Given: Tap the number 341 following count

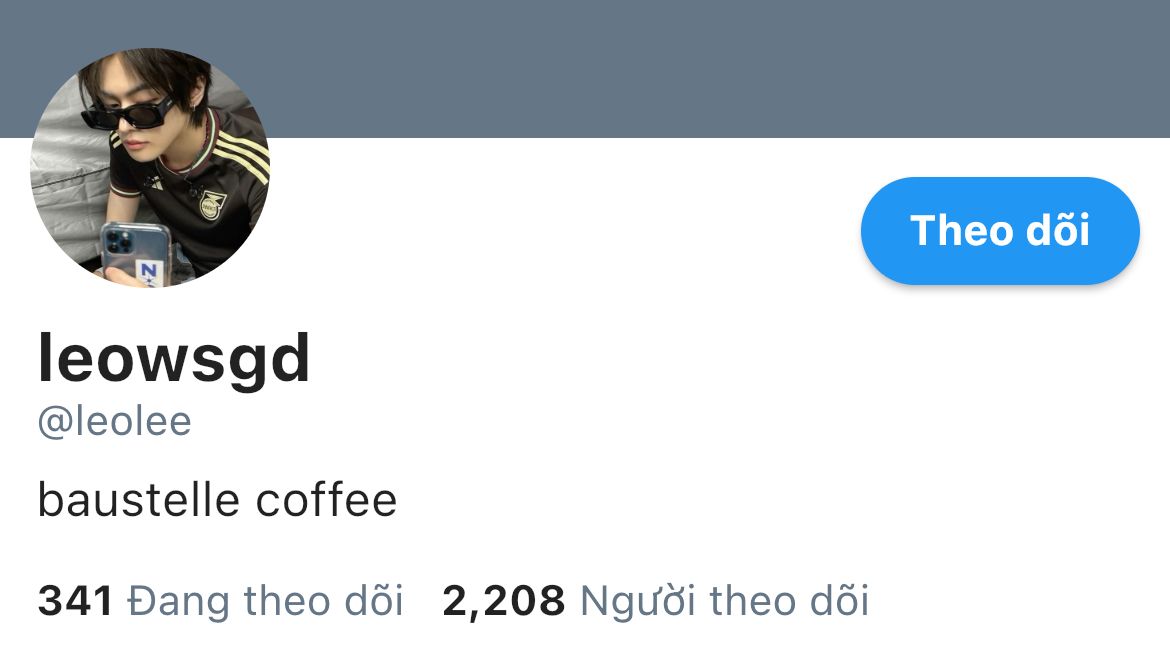Looking at the screenshot, I should pyautogui.click(x=75, y=601).
